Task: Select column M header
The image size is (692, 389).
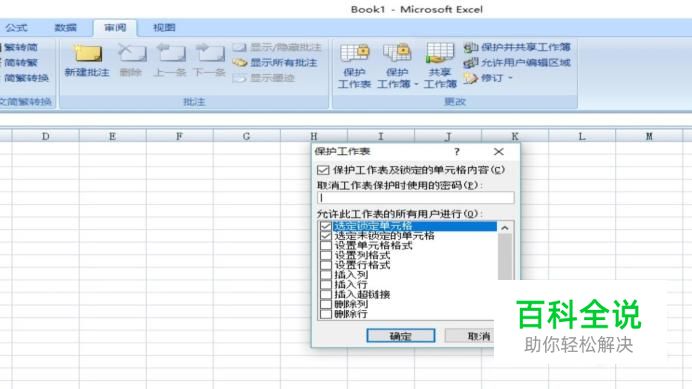Action: pos(649,136)
